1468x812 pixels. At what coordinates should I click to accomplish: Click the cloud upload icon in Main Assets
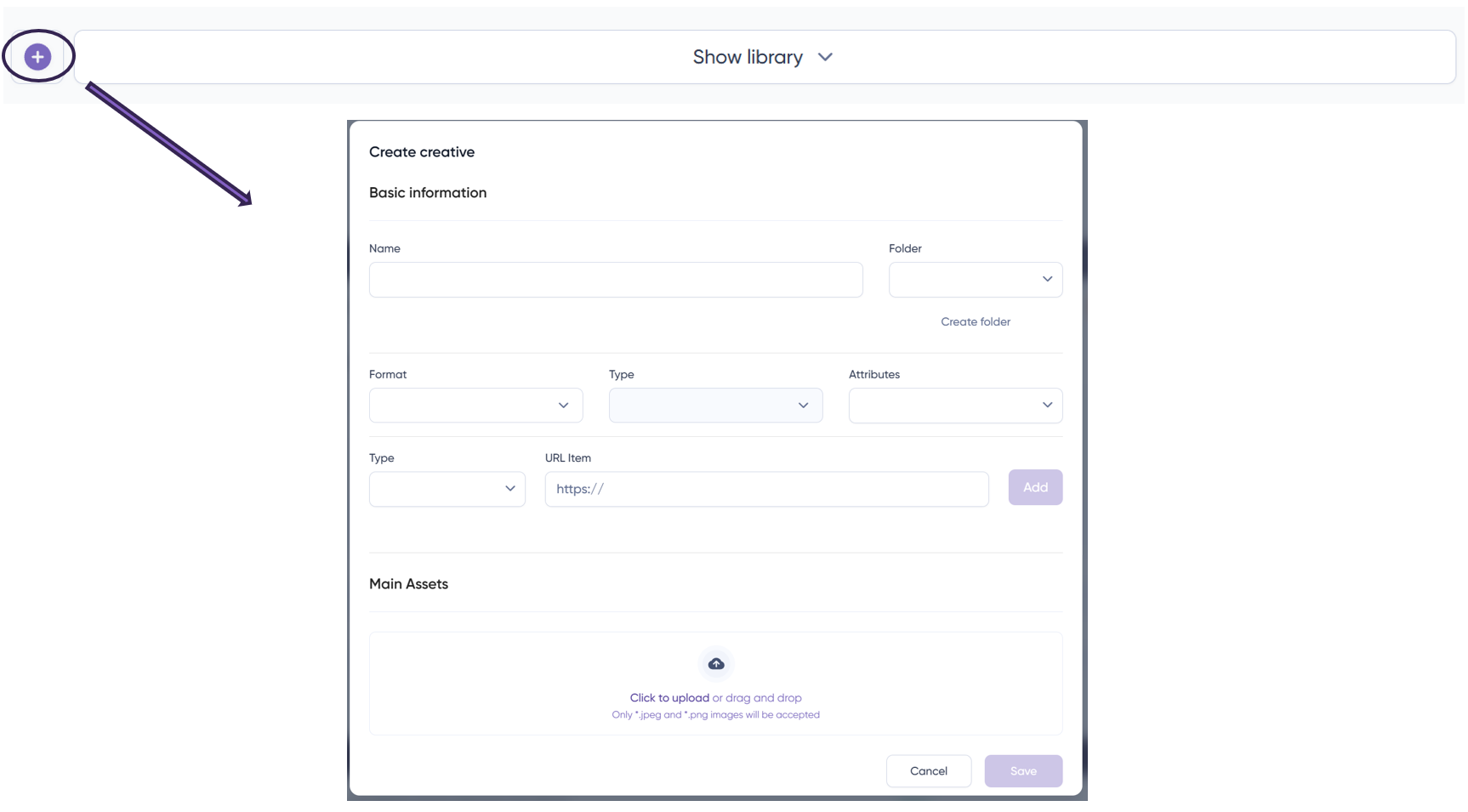[716, 663]
